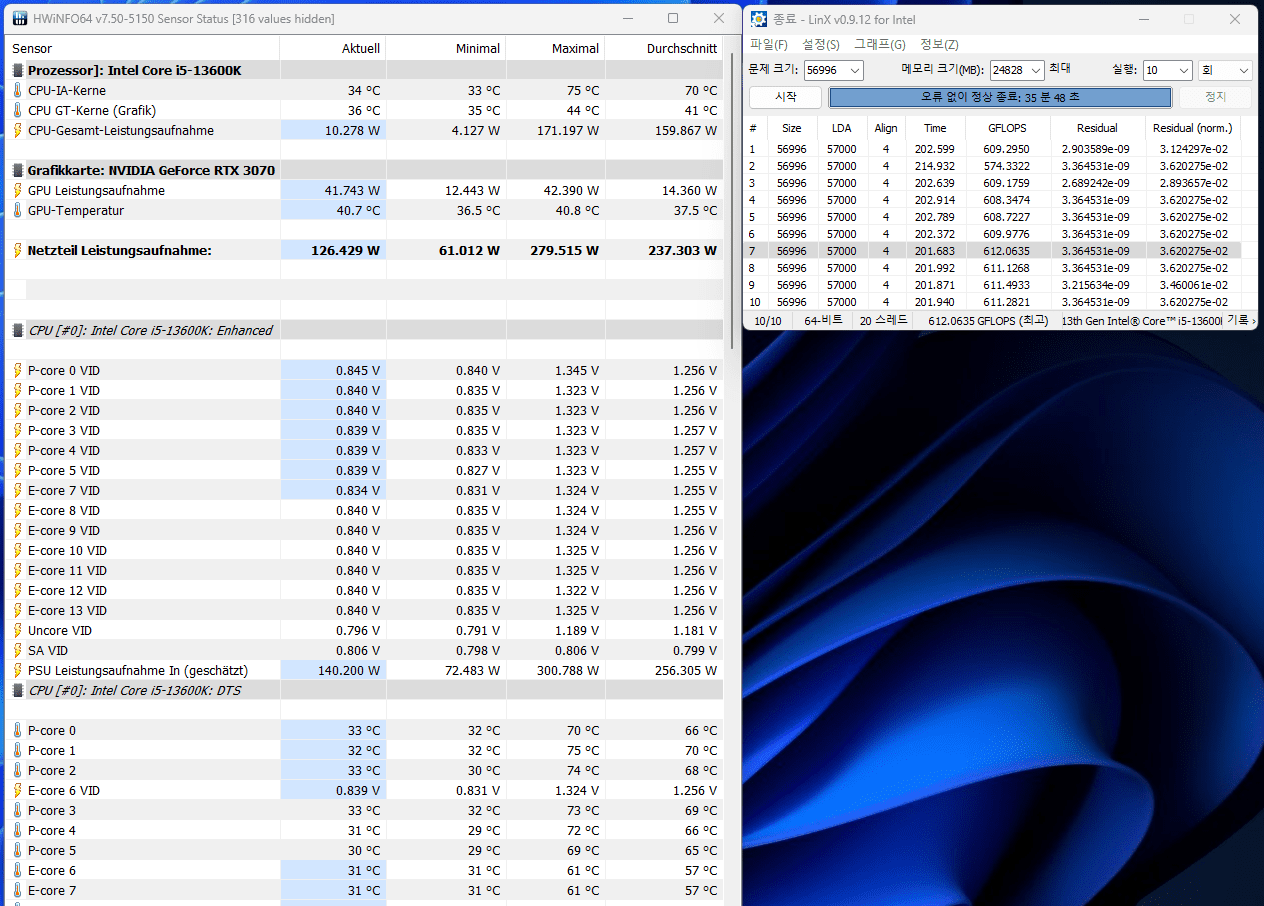The width and height of the screenshot is (1264, 906).
Task: Click the Durchschnitt column header
Action: coord(664,48)
